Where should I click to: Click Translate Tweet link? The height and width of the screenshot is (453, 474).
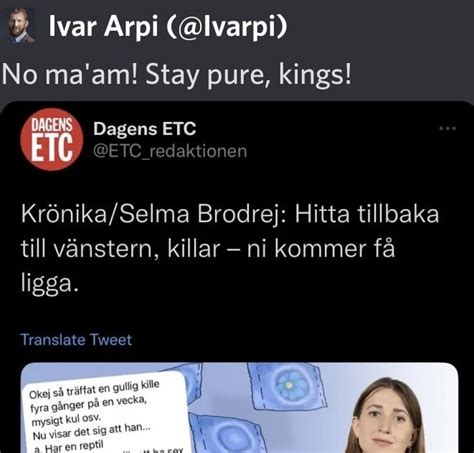click(76, 340)
